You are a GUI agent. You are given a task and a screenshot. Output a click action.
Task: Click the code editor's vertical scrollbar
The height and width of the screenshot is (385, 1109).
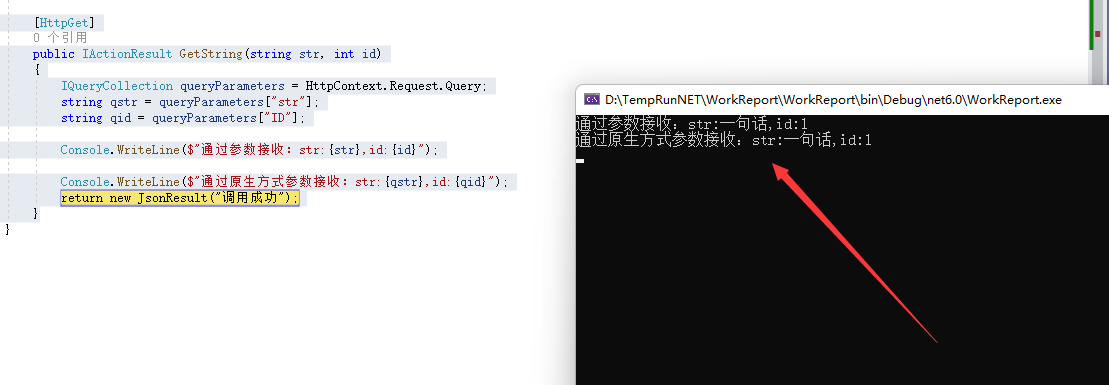tap(1097, 42)
